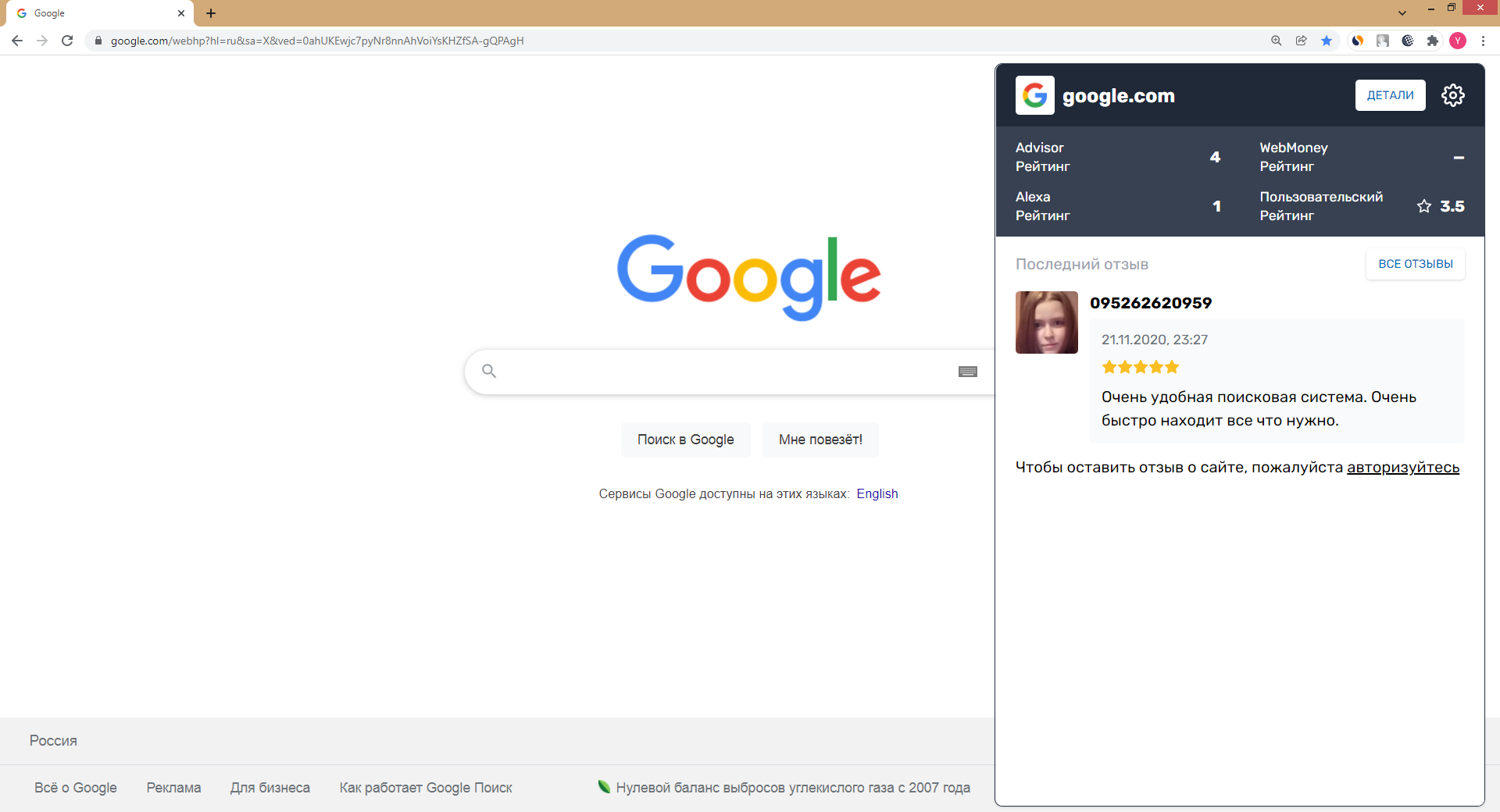1500x812 pixels.
Task: Close the Google tab
Action: [x=181, y=13]
